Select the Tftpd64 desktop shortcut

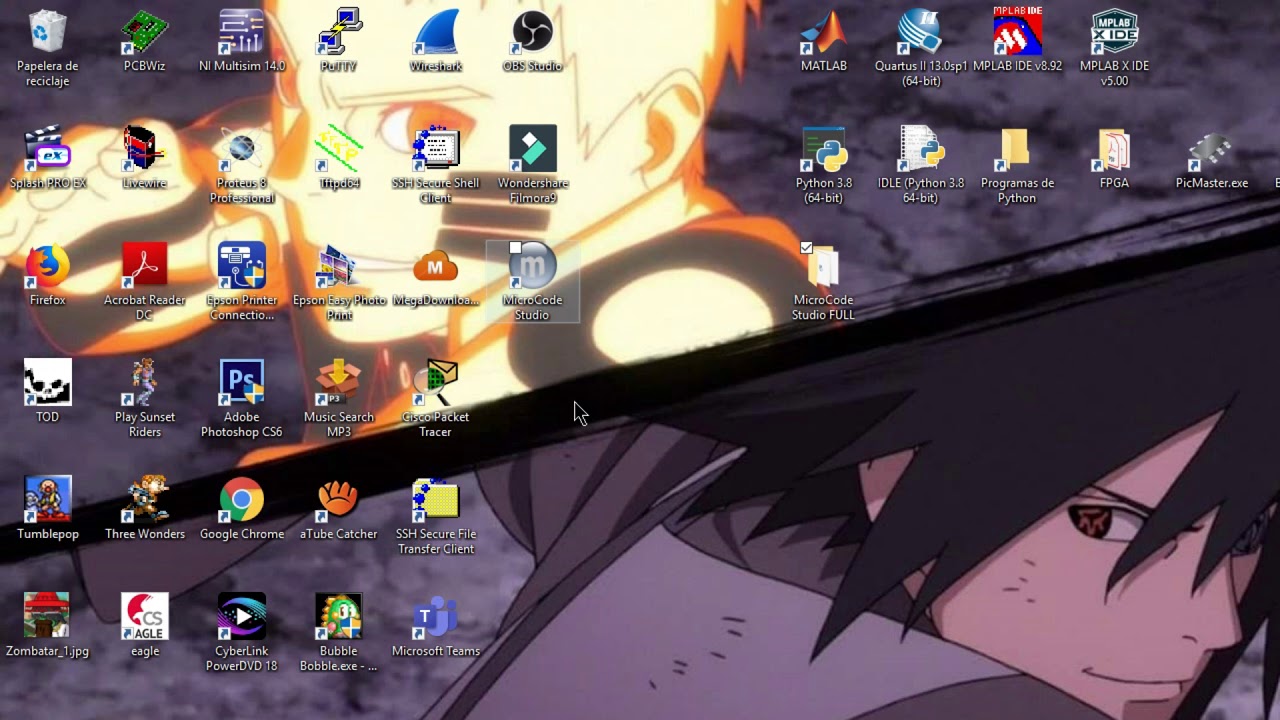click(338, 149)
